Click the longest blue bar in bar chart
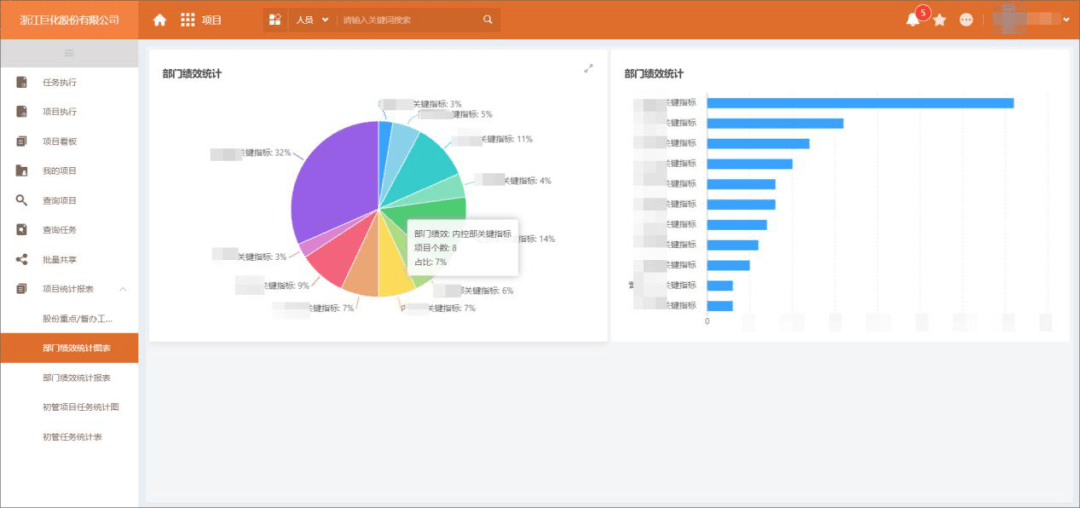Viewport: 1080px width, 508px height. [860, 103]
